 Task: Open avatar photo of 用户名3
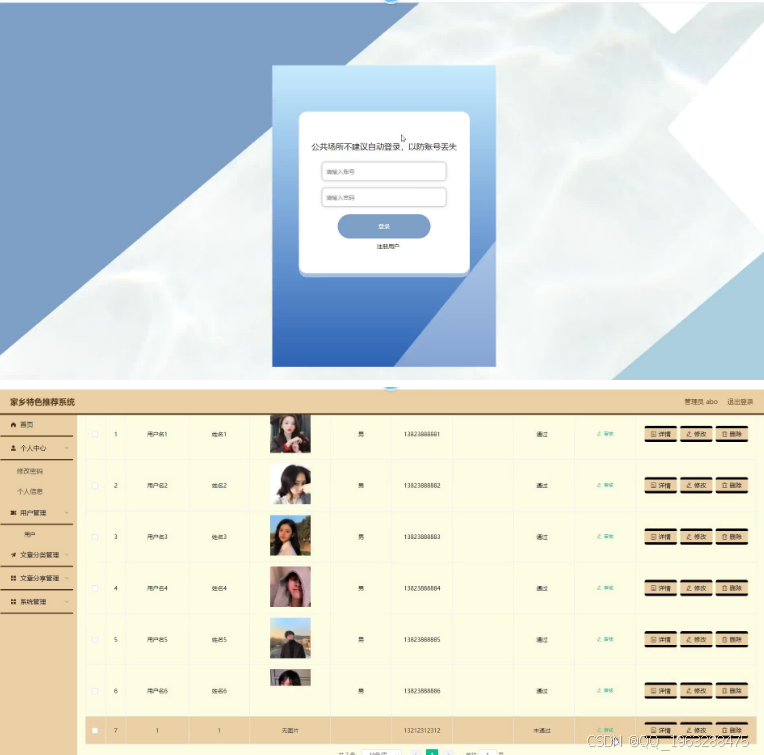(290, 535)
